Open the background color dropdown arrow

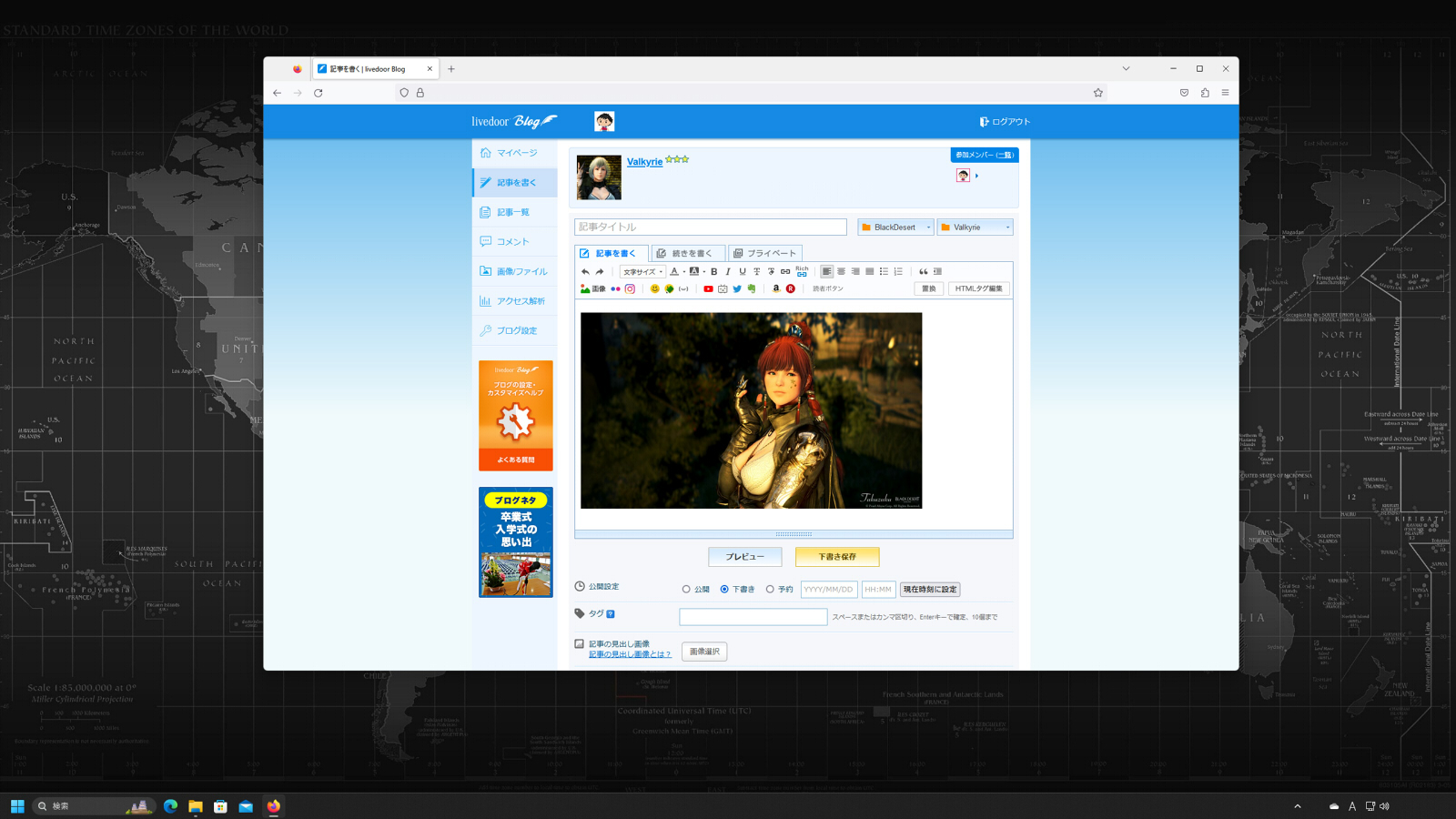(704, 272)
